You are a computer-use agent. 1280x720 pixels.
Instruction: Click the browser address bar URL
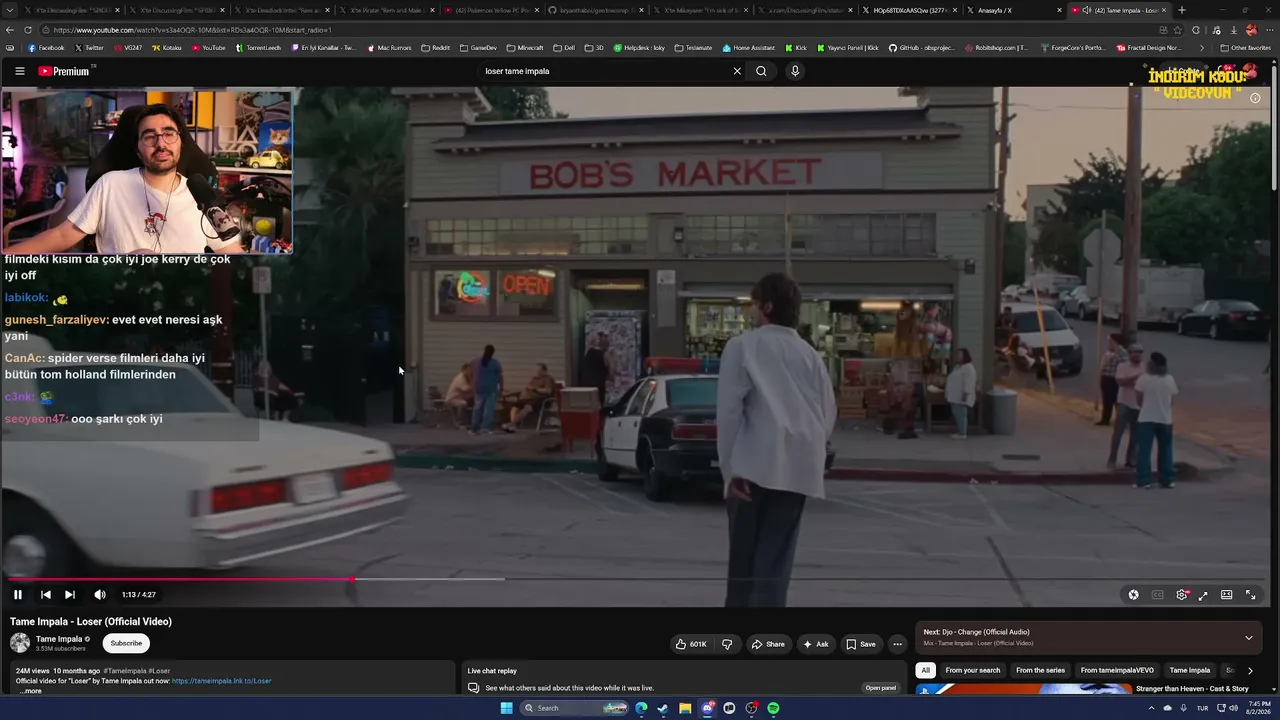[x=193, y=30]
